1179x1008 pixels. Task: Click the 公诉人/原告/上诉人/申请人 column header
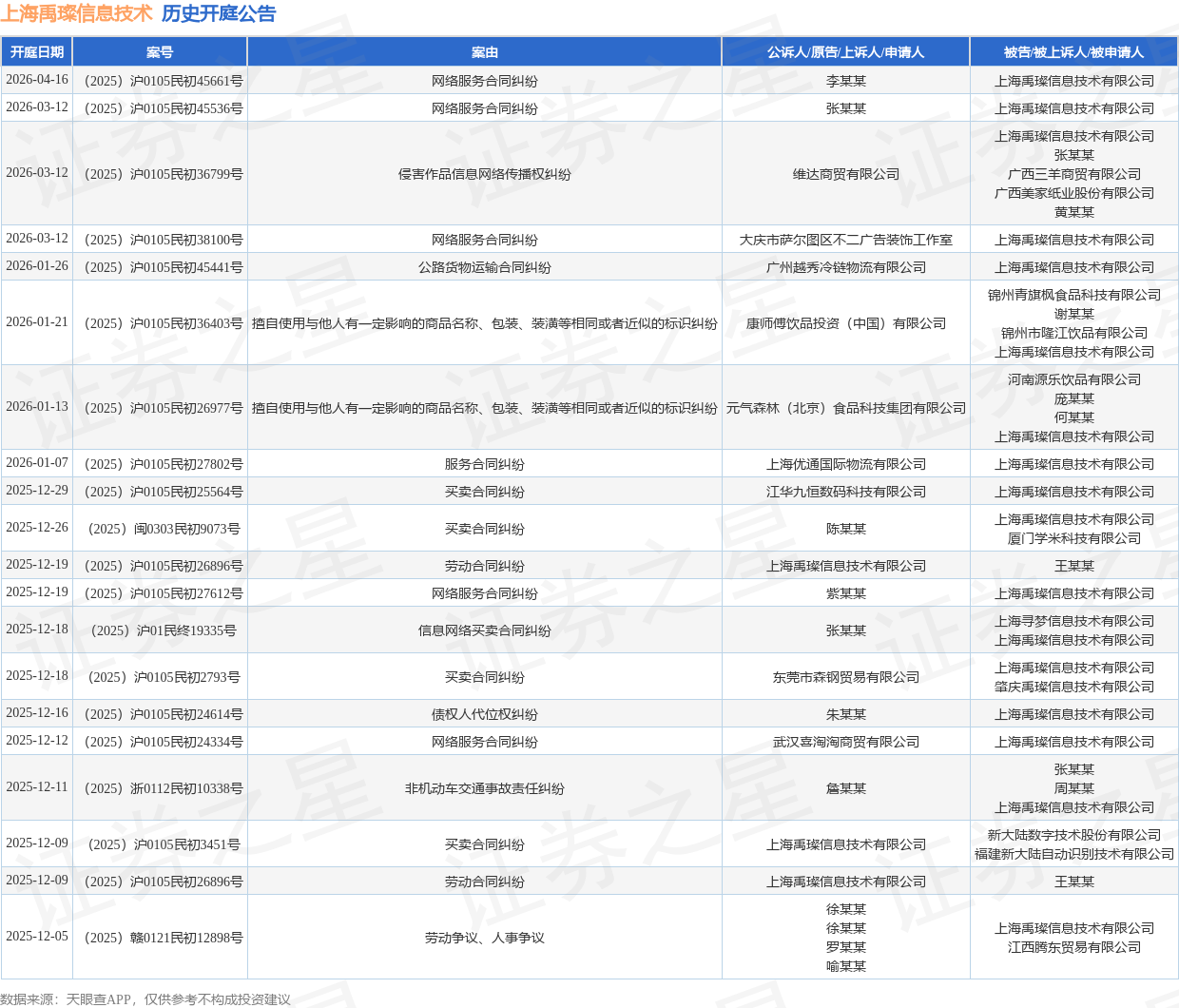tap(846, 52)
